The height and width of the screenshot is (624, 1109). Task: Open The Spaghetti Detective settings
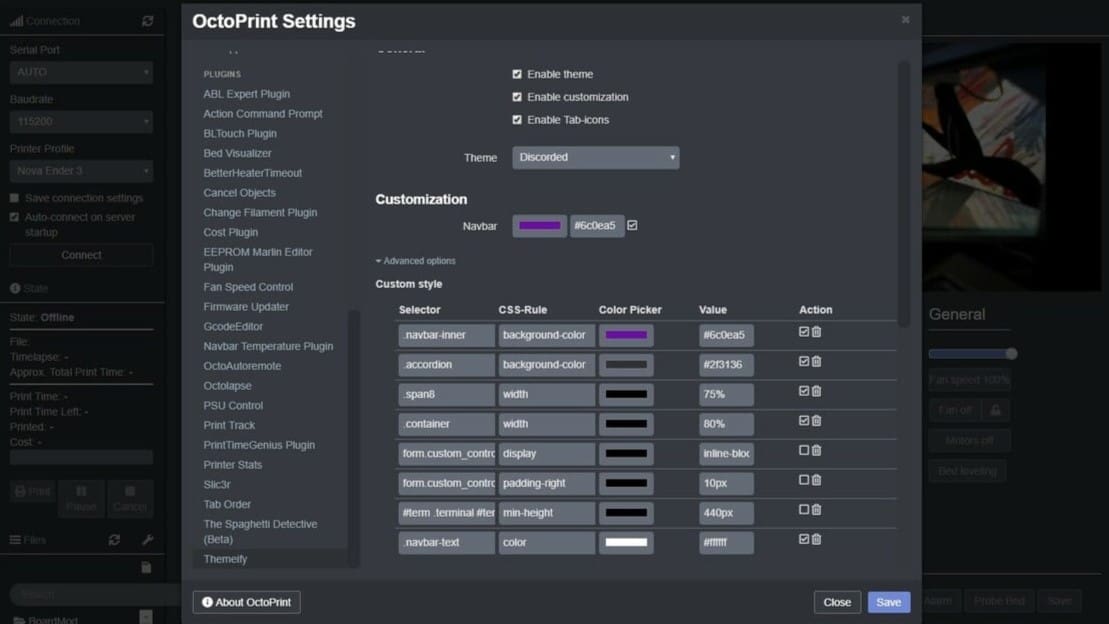click(260, 531)
